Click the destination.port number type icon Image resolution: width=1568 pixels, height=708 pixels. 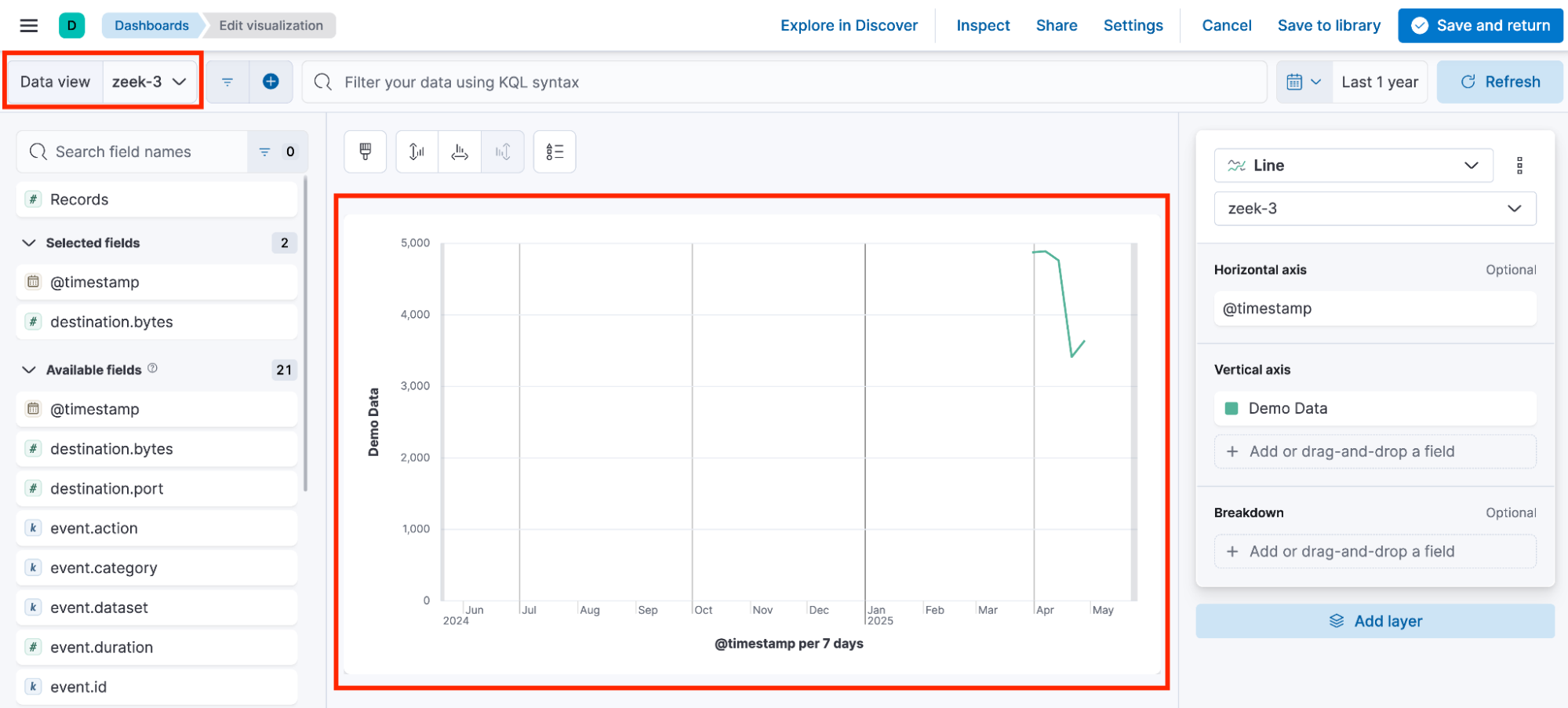click(33, 488)
